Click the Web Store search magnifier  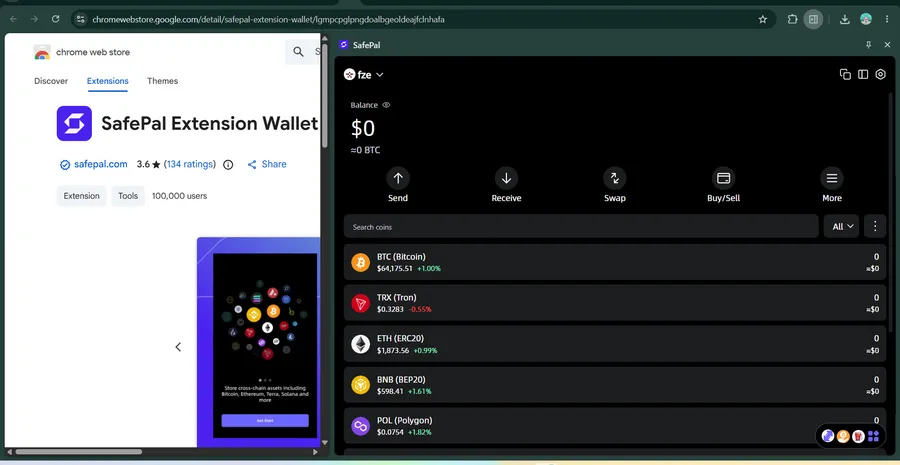click(x=298, y=52)
